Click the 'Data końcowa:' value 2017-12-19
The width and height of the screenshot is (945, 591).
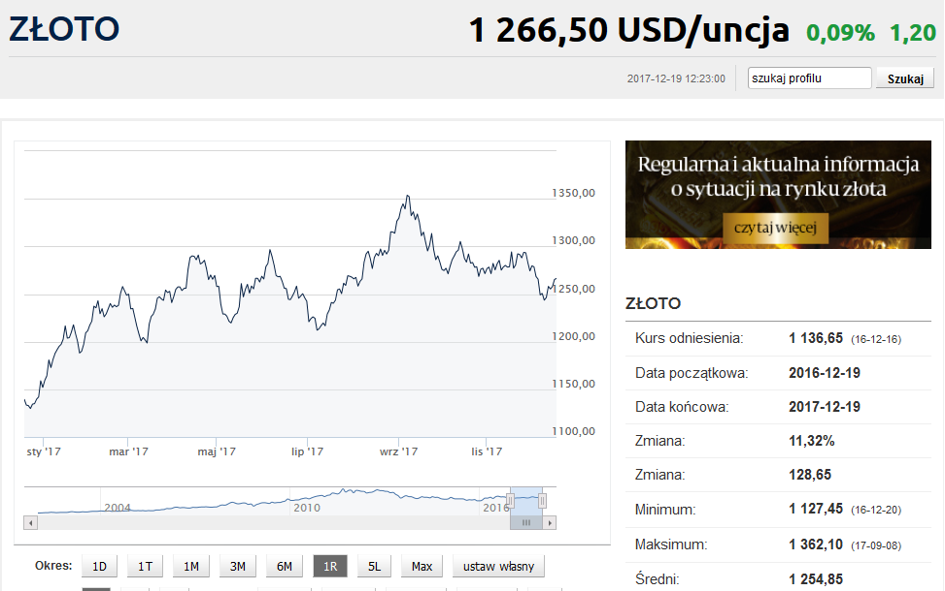824,407
